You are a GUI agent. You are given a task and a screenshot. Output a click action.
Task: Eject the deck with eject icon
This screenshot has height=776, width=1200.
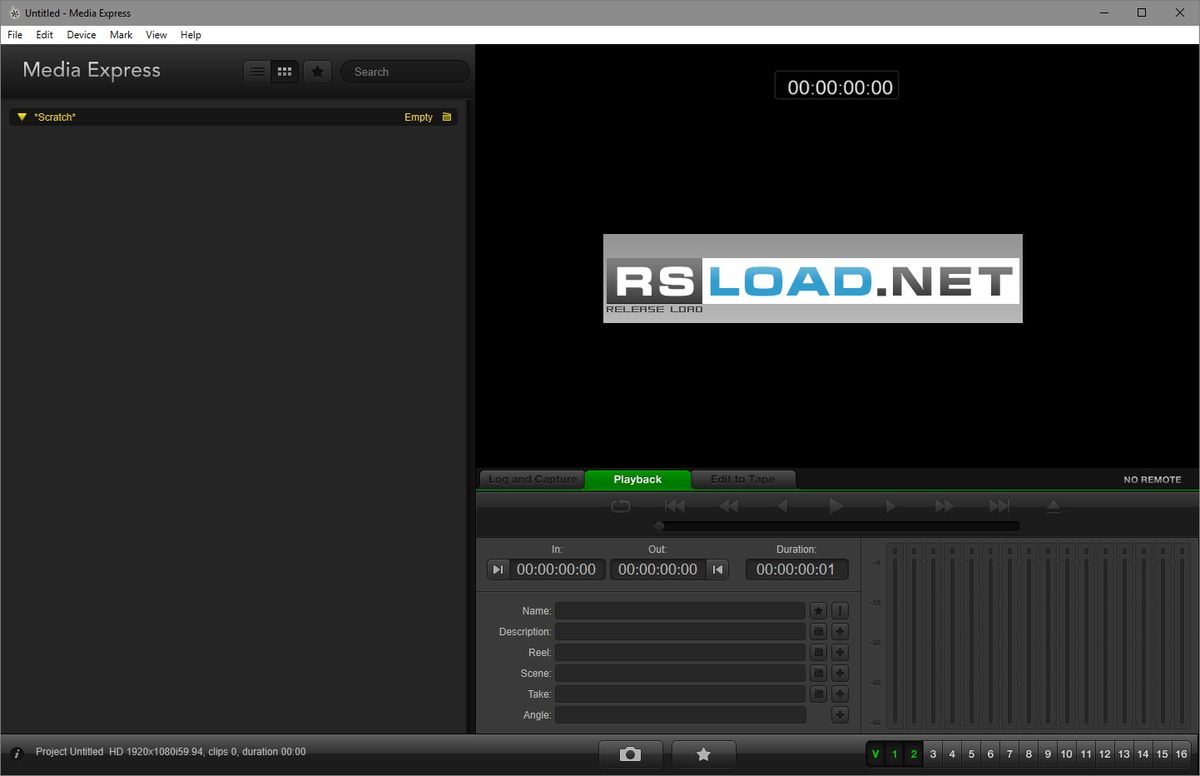tap(1053, 506)
